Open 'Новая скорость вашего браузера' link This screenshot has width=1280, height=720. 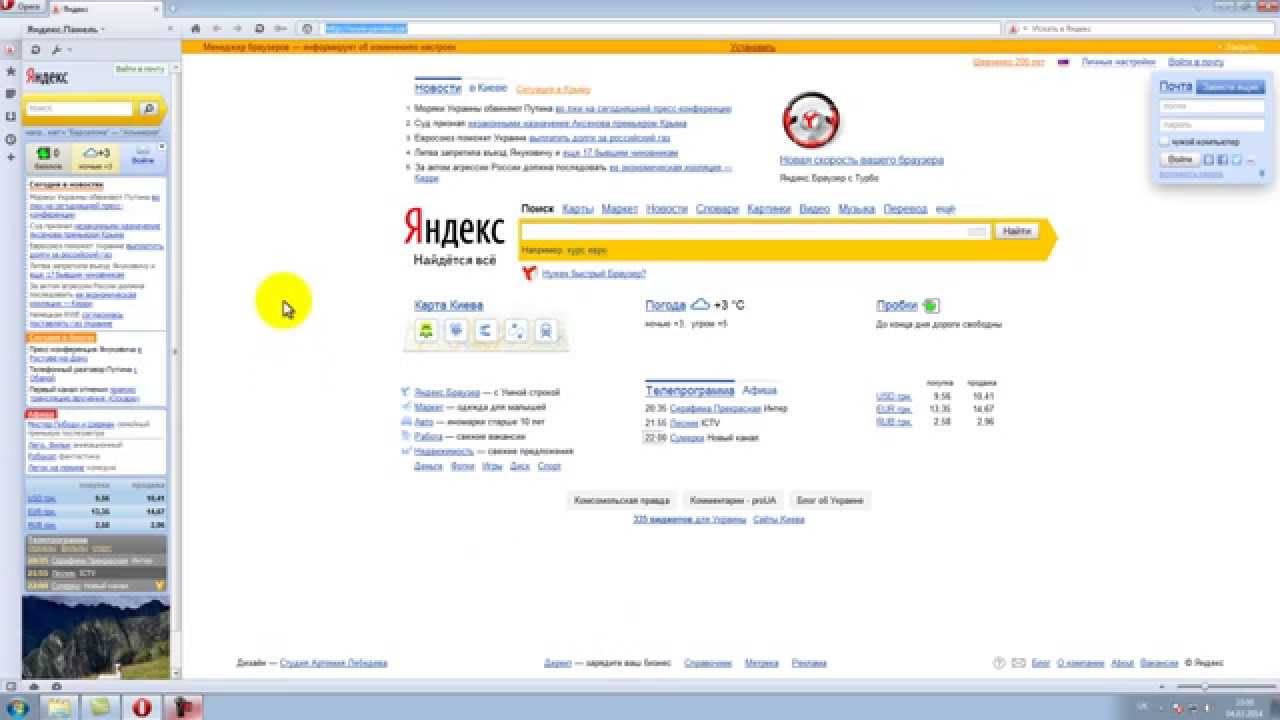pyautogui.click(x=861, y=160)
